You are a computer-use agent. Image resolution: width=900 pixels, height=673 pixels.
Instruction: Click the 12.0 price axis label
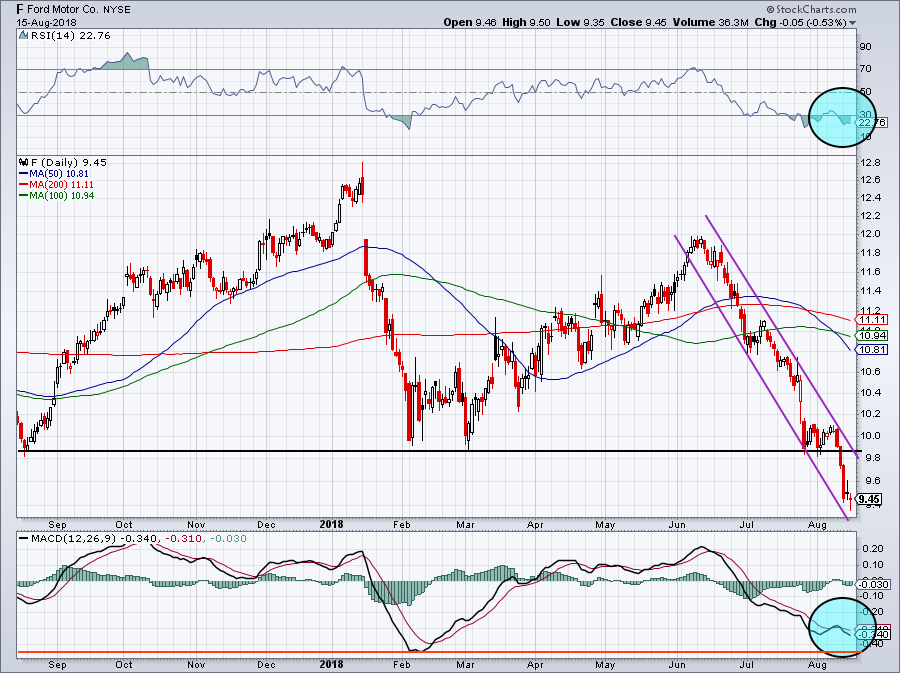pos(871,234)
